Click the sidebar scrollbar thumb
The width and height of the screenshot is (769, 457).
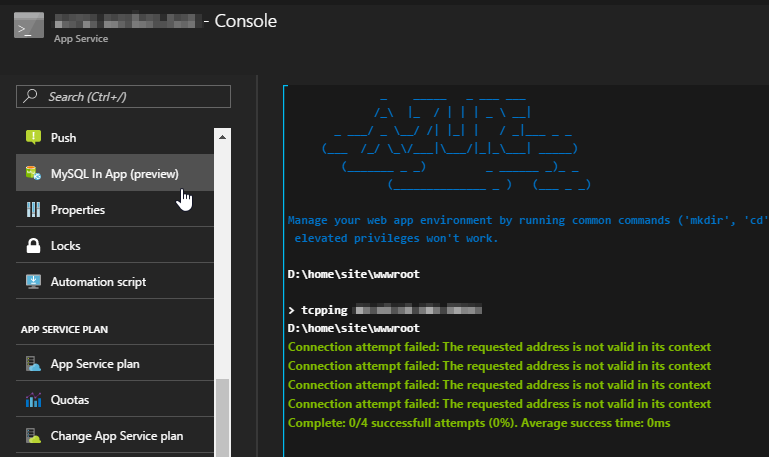point(222,418)
